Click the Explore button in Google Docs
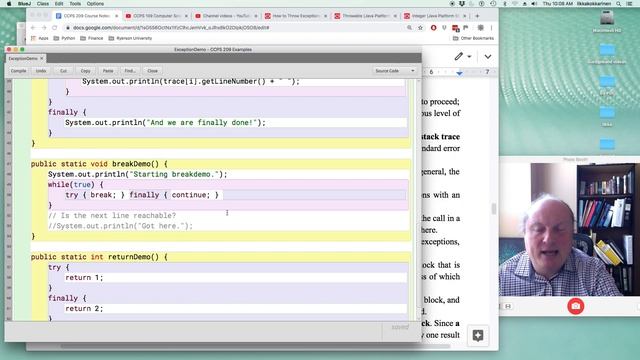Viewport: 640px width, 360px height. [478, 336]
